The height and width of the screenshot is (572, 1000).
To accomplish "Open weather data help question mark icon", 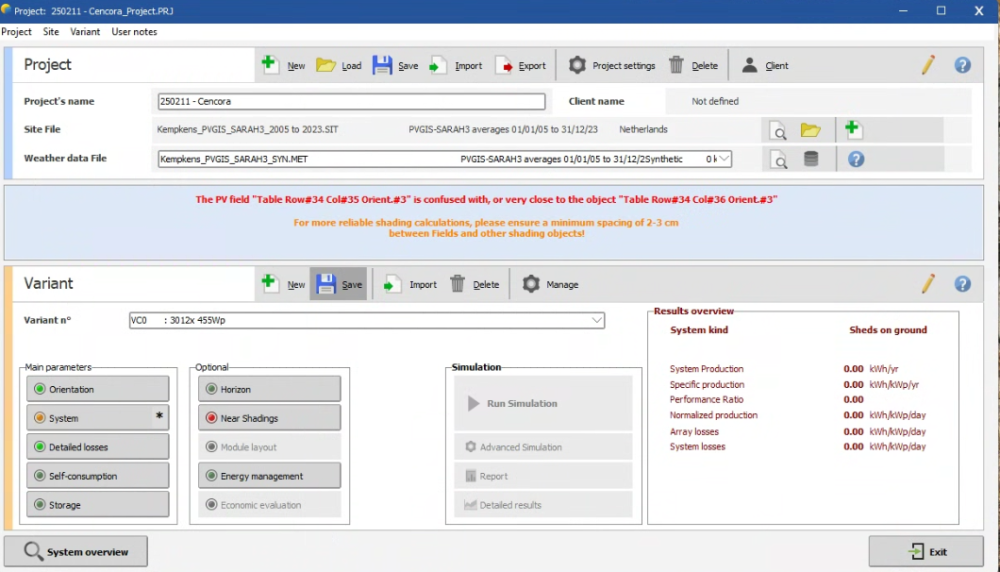I will [x=856, y=159].
